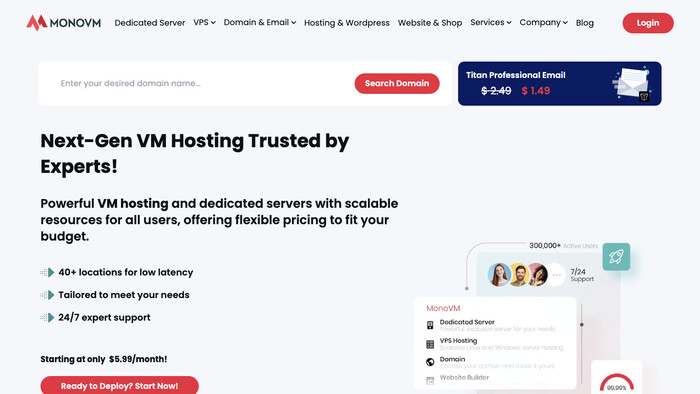Expand the Services dropdown menu
The width and height of the screenshot is (700, 394).
(x=491, y=22)
